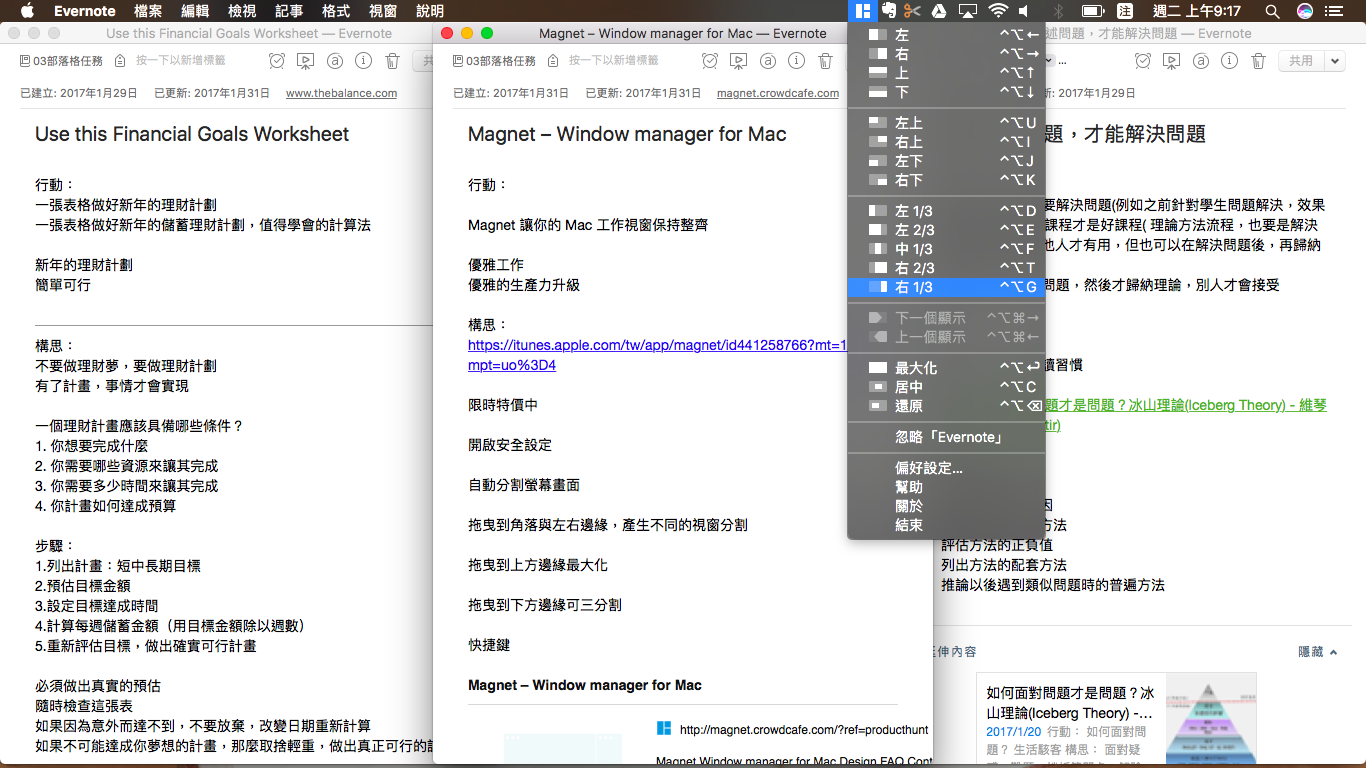The width and height of the screenshot is (1366, 768).
Task: Click the battery status icon
Action: coord(1093,11)
